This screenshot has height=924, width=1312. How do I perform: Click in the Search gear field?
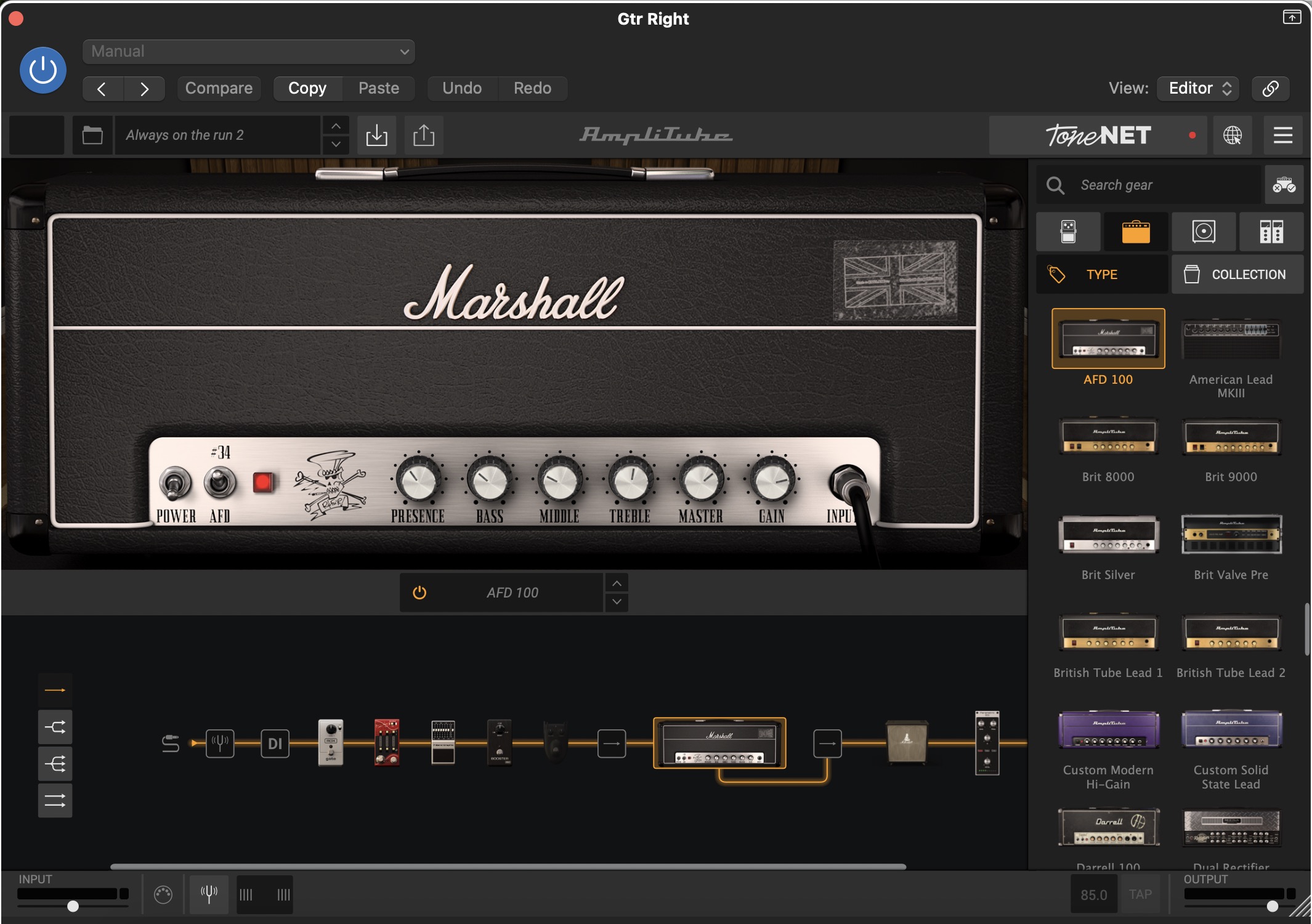coord(1149,185)
